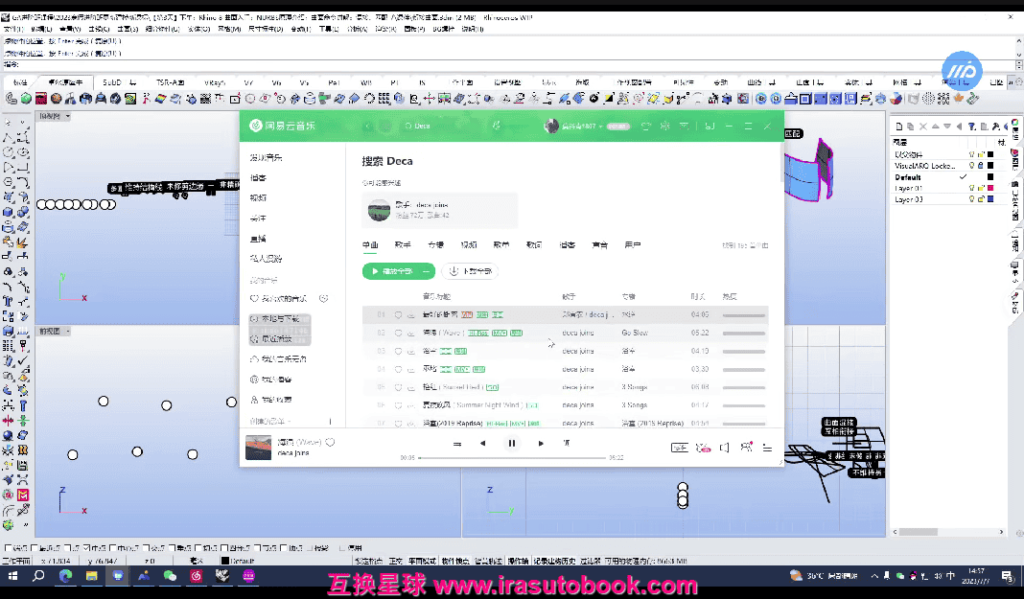Viewport: 1024px width, 599px height.
Task: Like the now-playing song in the player bar
Action: coord(330,442)
